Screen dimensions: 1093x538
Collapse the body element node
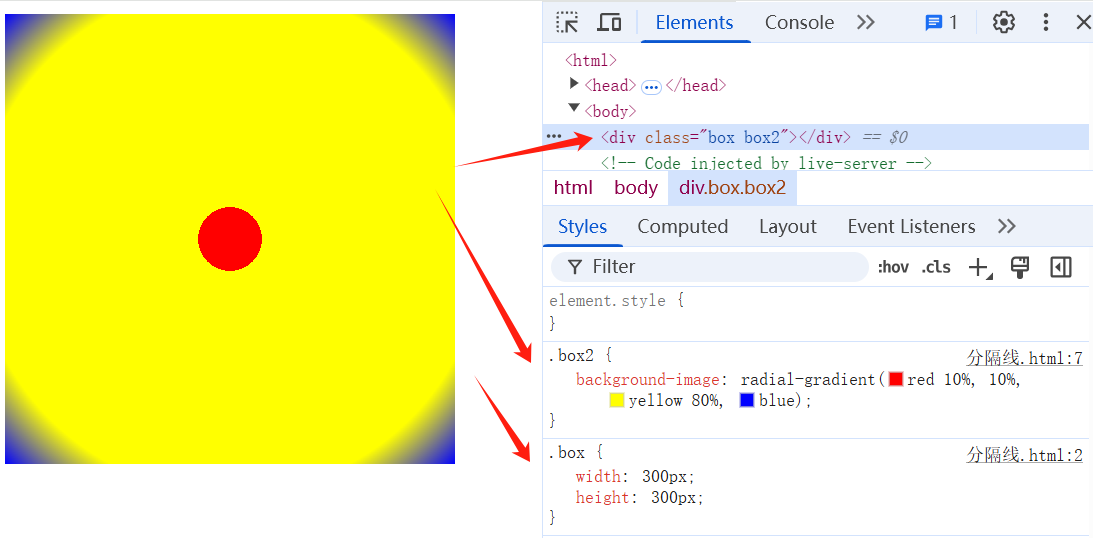(574, 109)
